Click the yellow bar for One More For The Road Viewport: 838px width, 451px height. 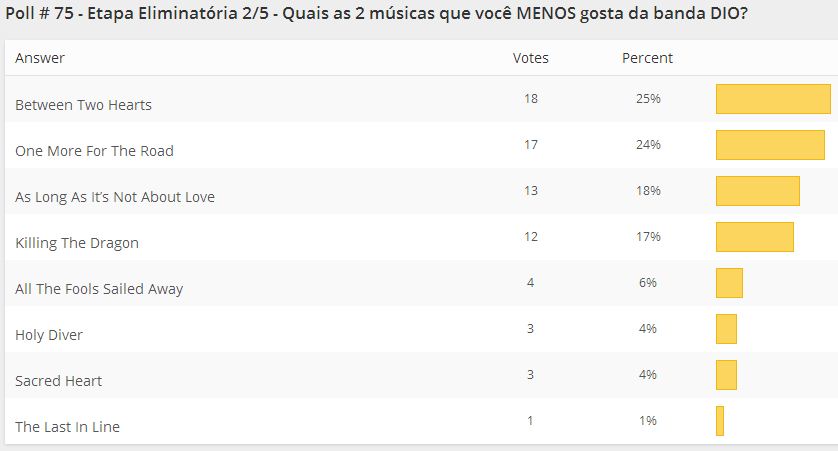(x=770, y=145)
